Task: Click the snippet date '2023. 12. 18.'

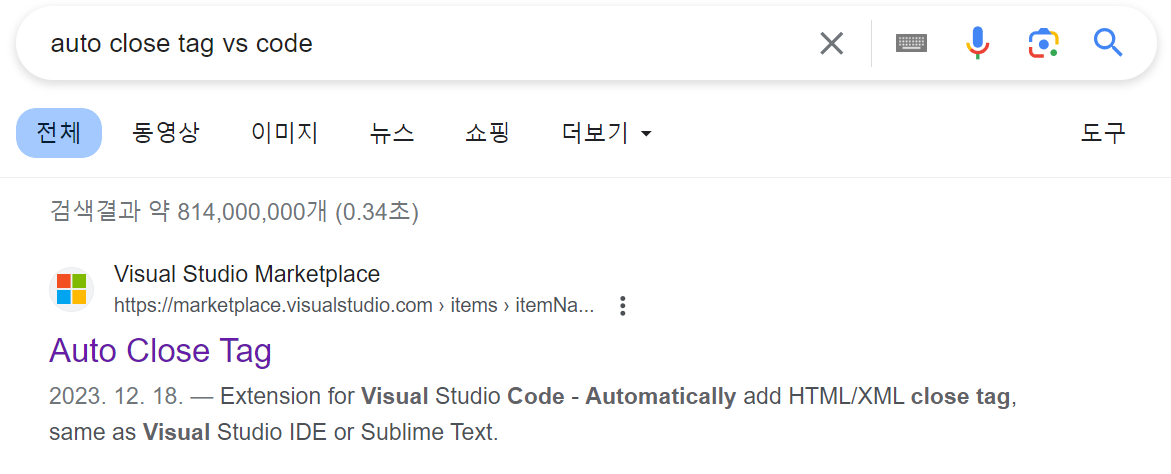Action: [x=117, y=396]
